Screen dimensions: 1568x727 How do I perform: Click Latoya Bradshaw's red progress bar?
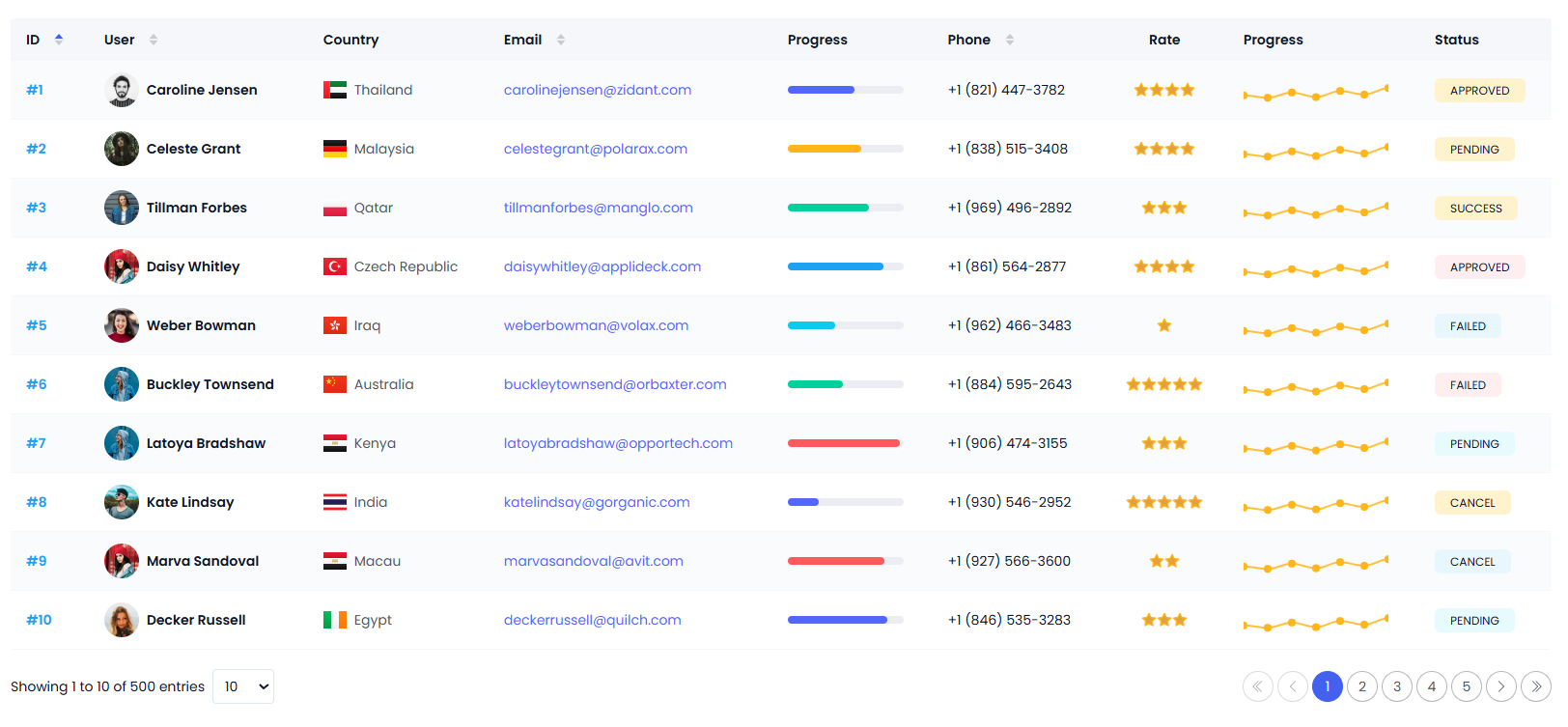(x=846, y=443)
